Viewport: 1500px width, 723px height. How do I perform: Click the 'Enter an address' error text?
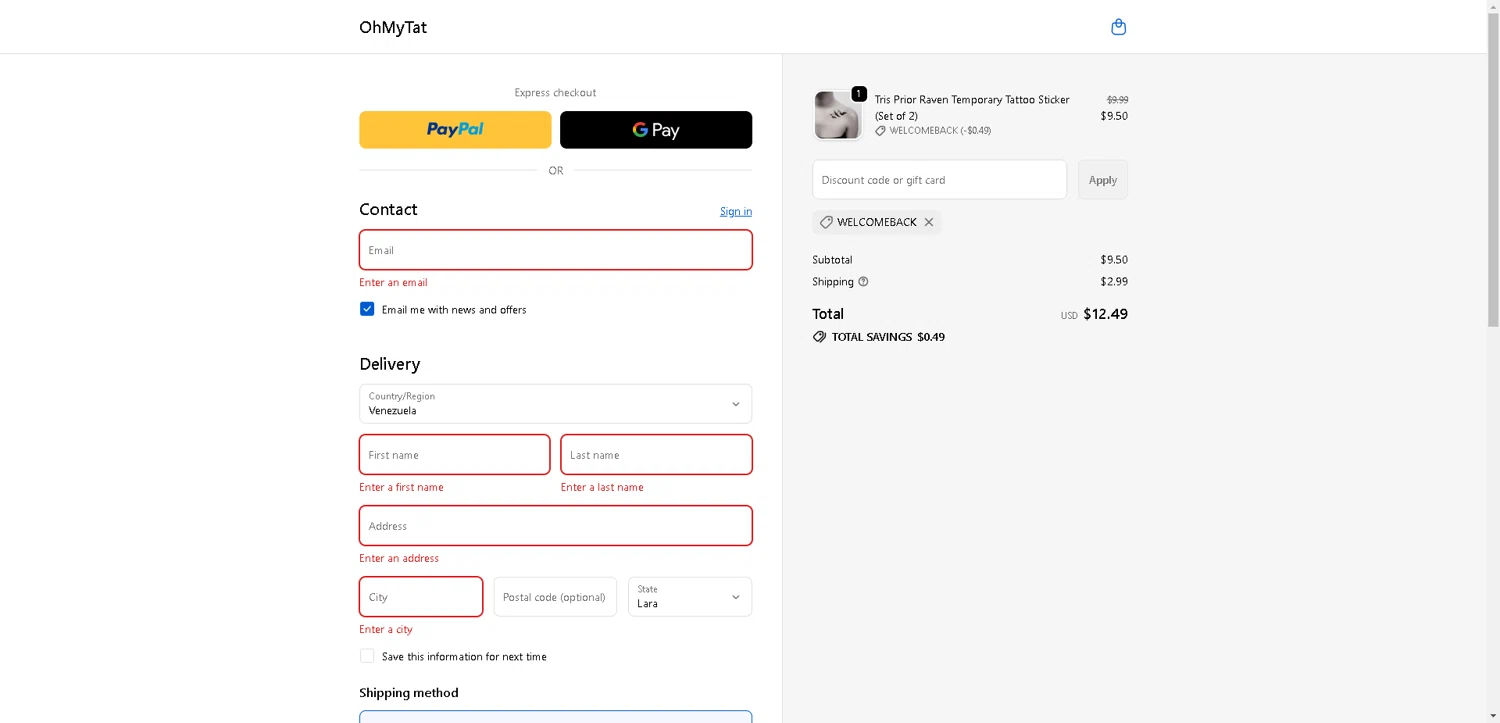point(399,558)
